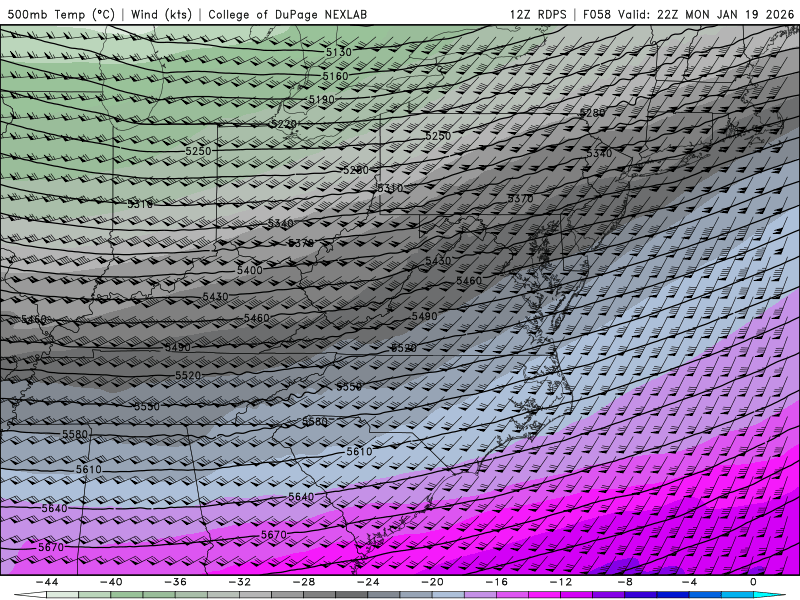Click the 5160 height contour label
The image size is (800, 600).
coord(335,76)
